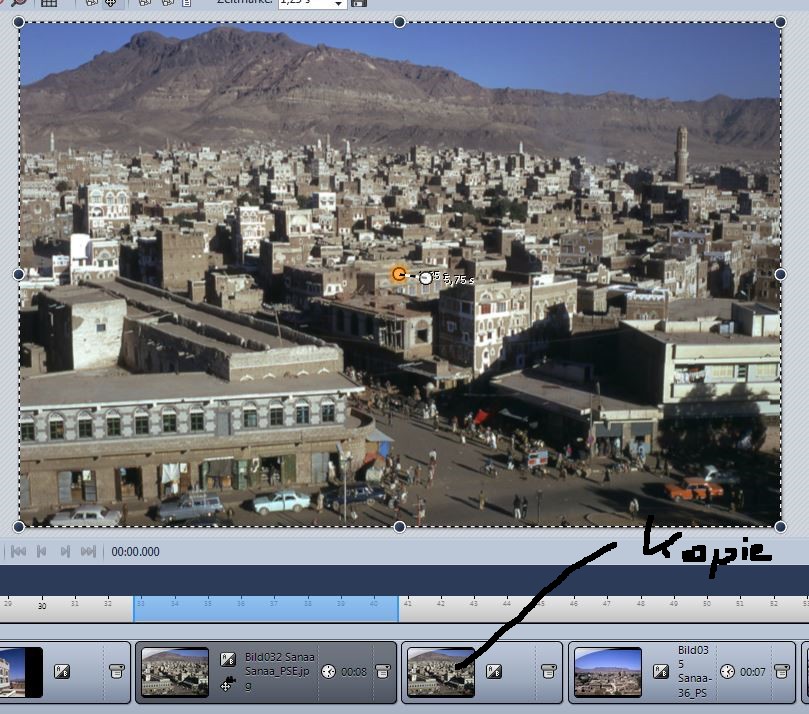
Task: Click the output icon on the copied slide
Action: click(548, 672)
